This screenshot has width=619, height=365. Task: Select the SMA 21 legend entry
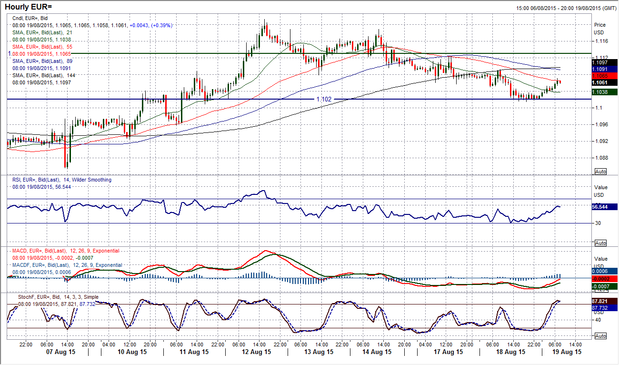42,32
